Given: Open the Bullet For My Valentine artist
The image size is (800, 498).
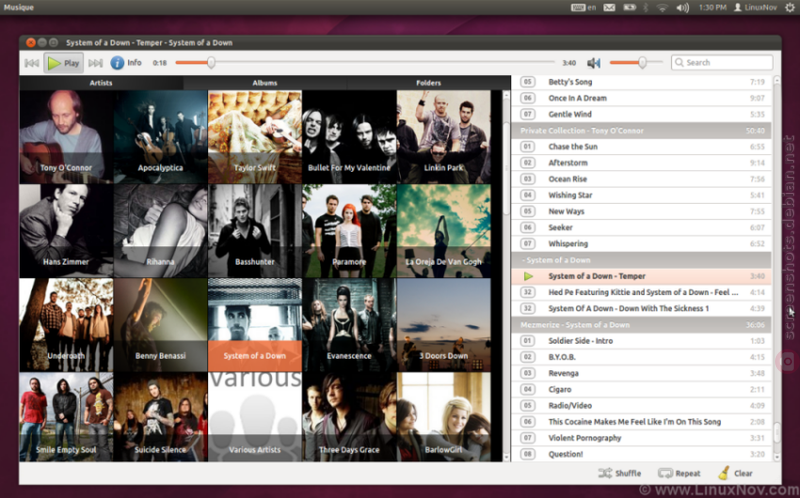Looking at the screenshot, I should click(x=349, y=137).
